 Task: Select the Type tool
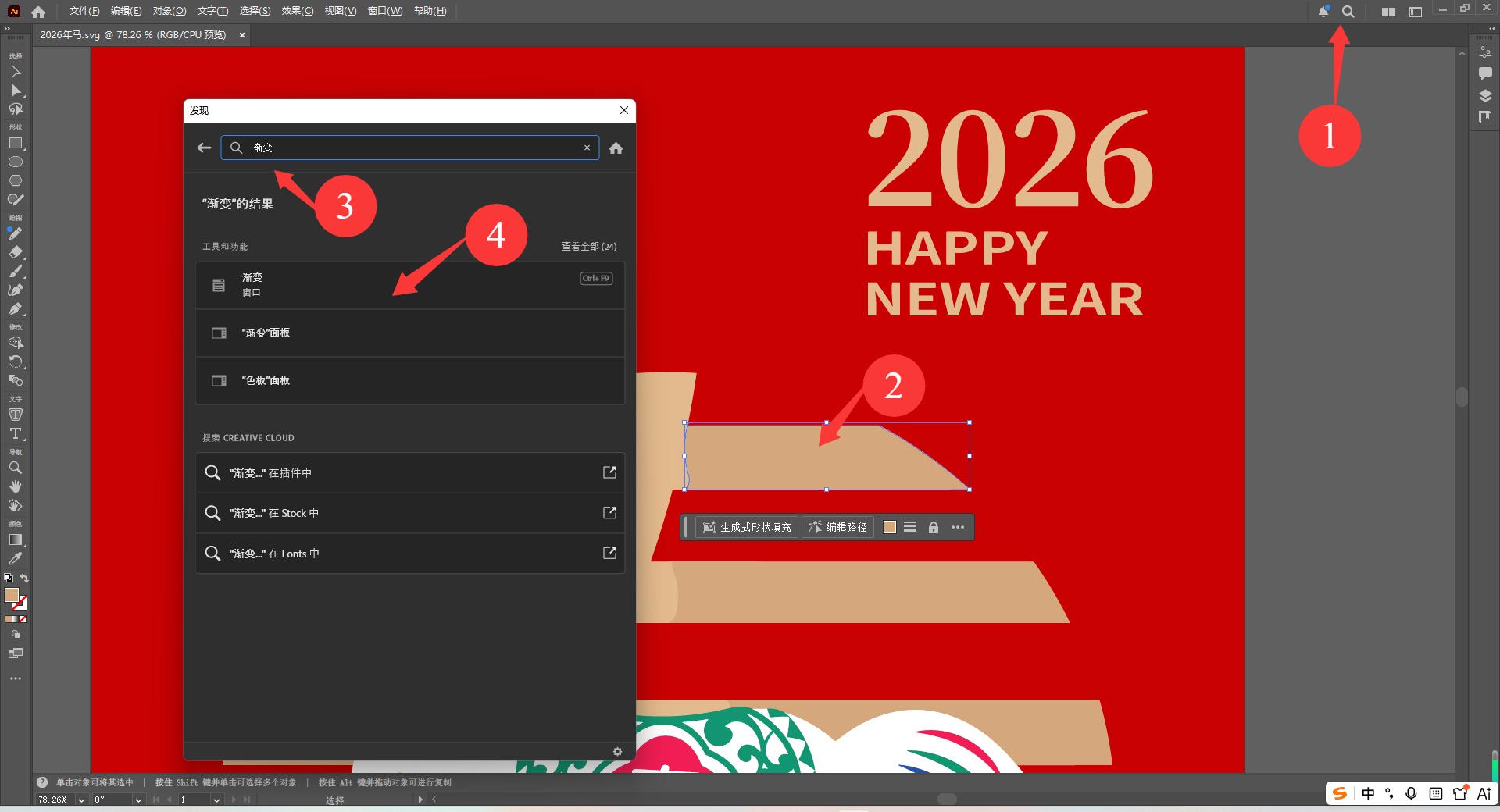[15, 433]
